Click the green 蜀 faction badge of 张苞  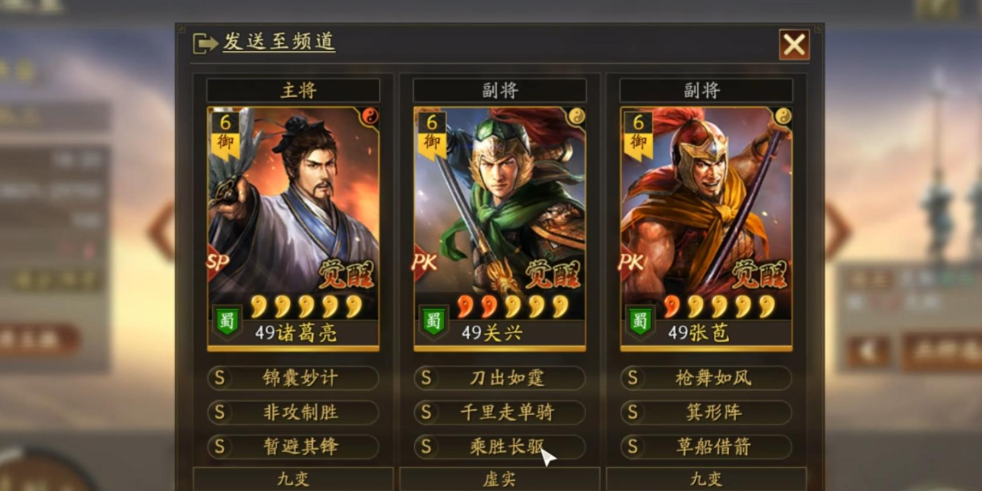[x=639, y=322]
